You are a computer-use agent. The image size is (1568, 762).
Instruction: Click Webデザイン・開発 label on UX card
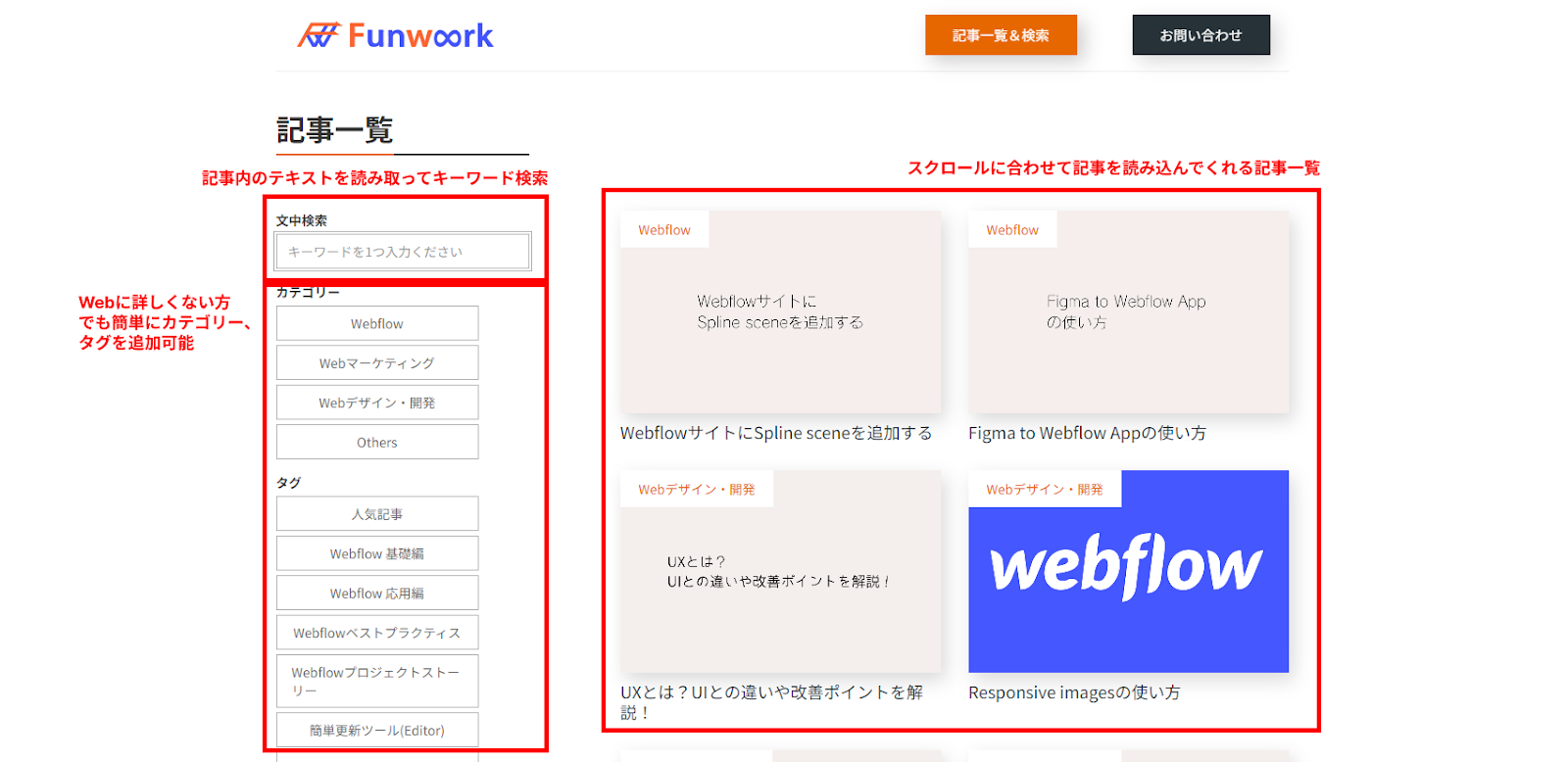pyautogui.click(x=697, y=489)
